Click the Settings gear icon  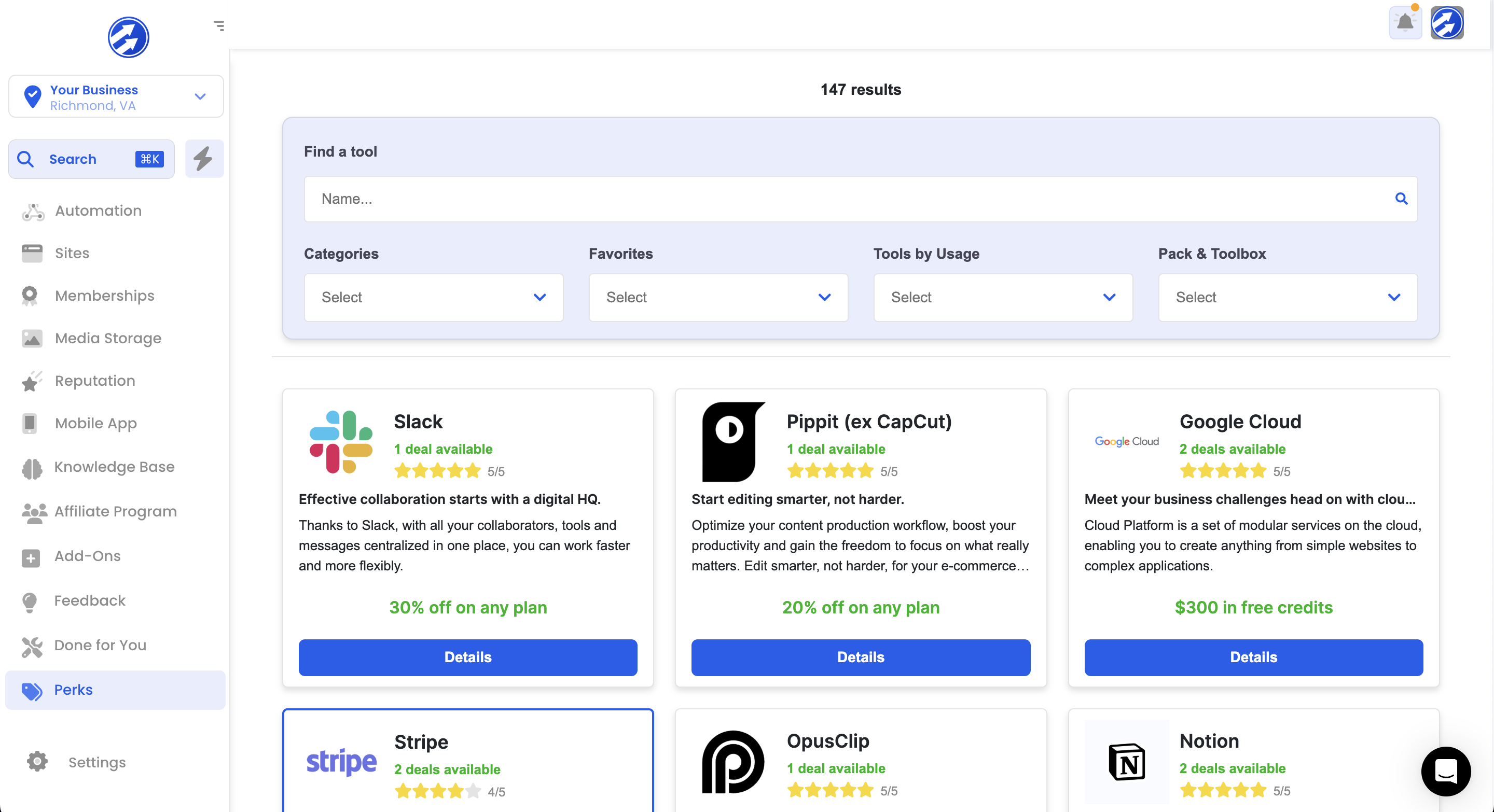pos(37,761)
